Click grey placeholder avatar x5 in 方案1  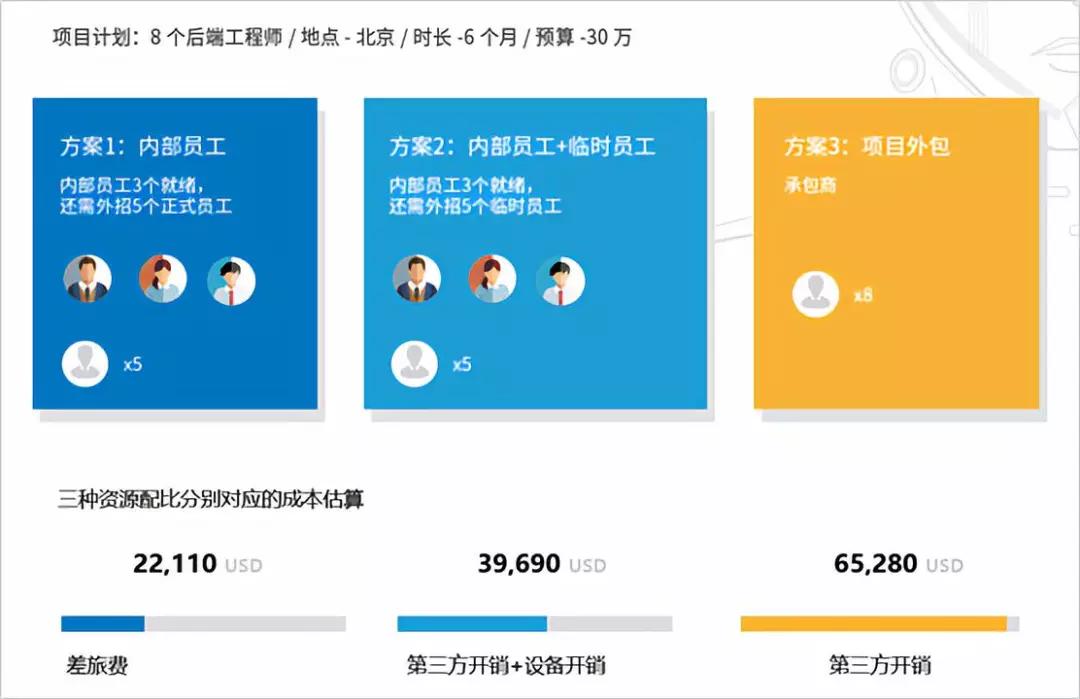[85, 363]
